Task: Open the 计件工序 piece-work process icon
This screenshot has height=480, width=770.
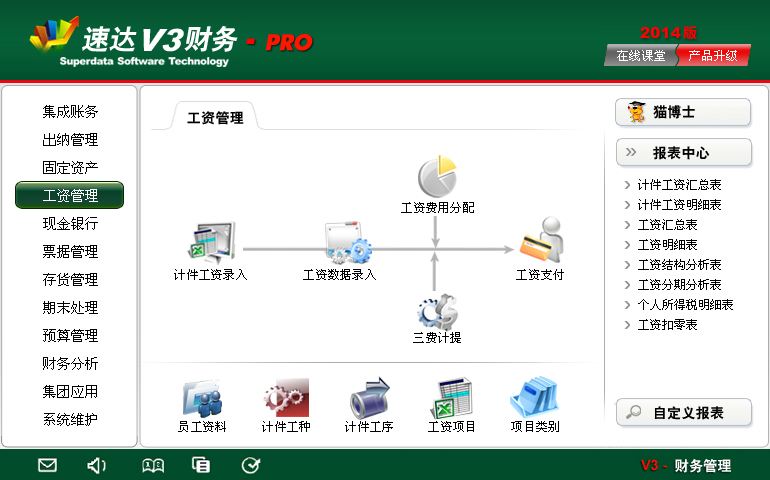Action: (x=369, y=398)
